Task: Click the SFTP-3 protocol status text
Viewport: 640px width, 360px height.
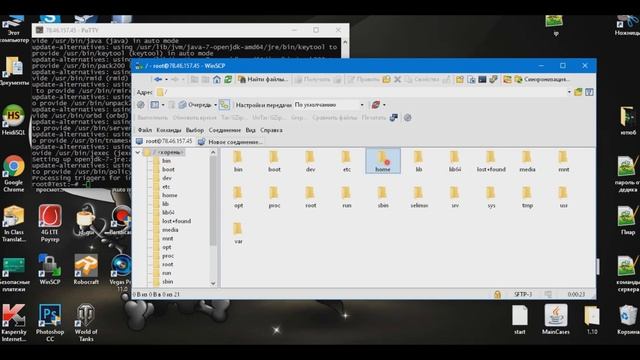Action: [523, 294]
